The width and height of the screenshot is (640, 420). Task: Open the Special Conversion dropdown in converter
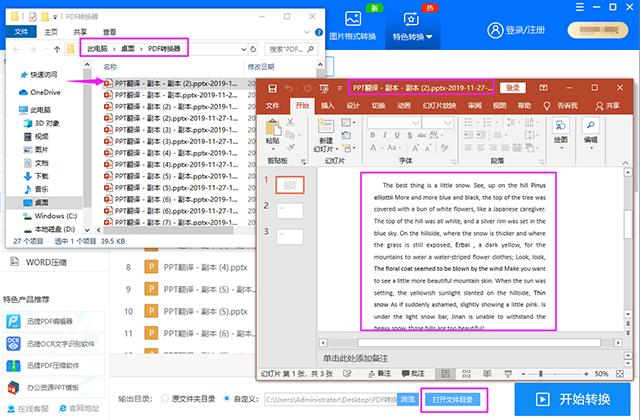[x=412, y=26]
